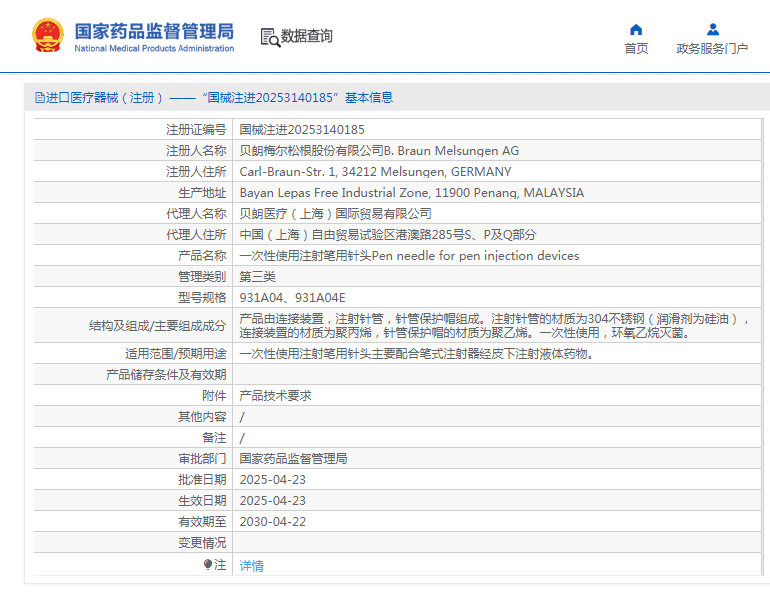The width and height of the screenshot is (770, 593).
Task: Select the 注册证编号 value in the table
Action: [302, 130]
